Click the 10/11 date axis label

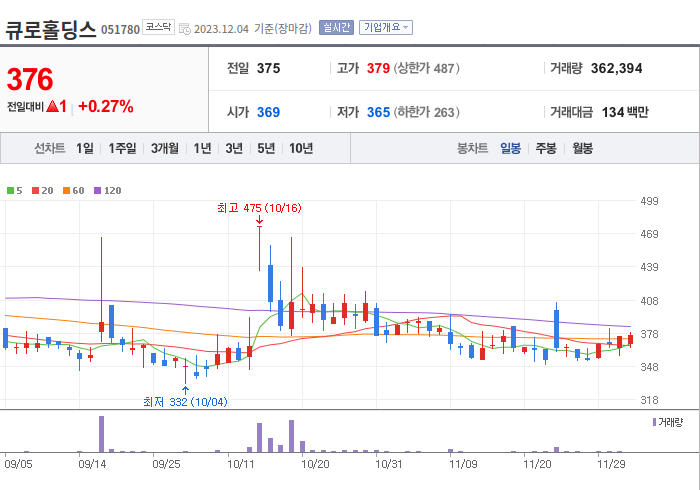tap(241, 464)
